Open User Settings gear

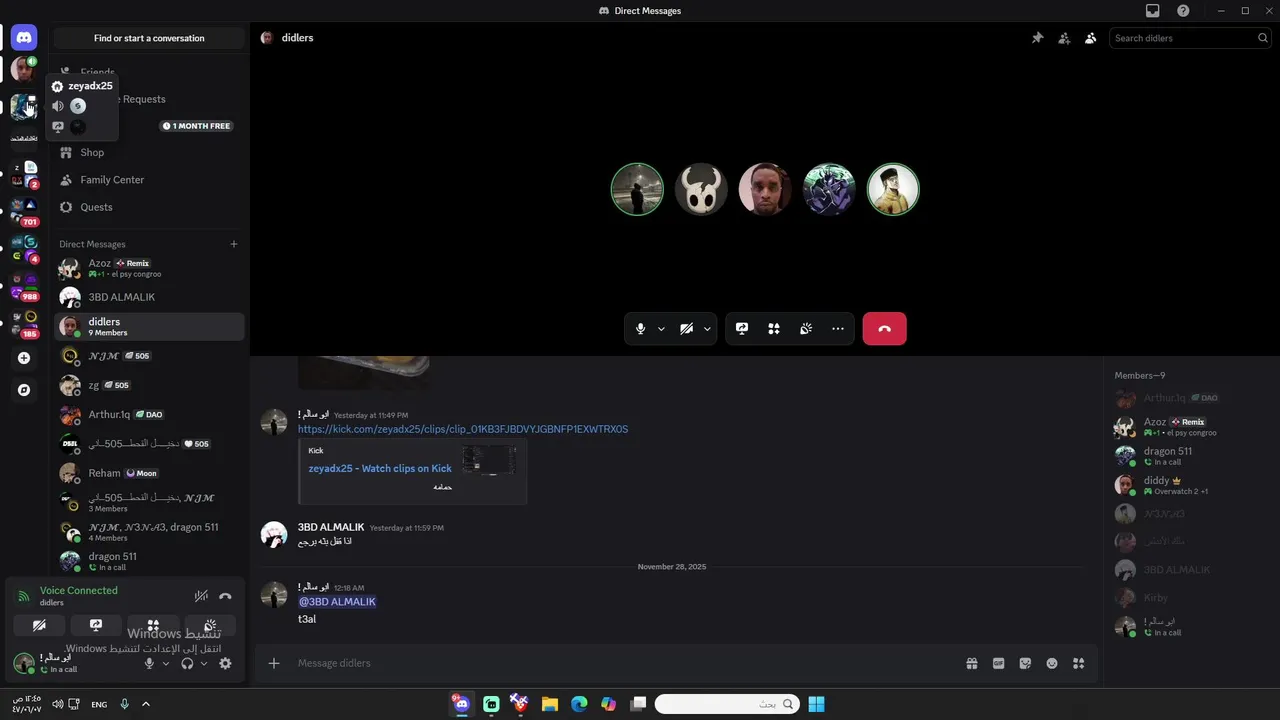click(x=225, y=663)
